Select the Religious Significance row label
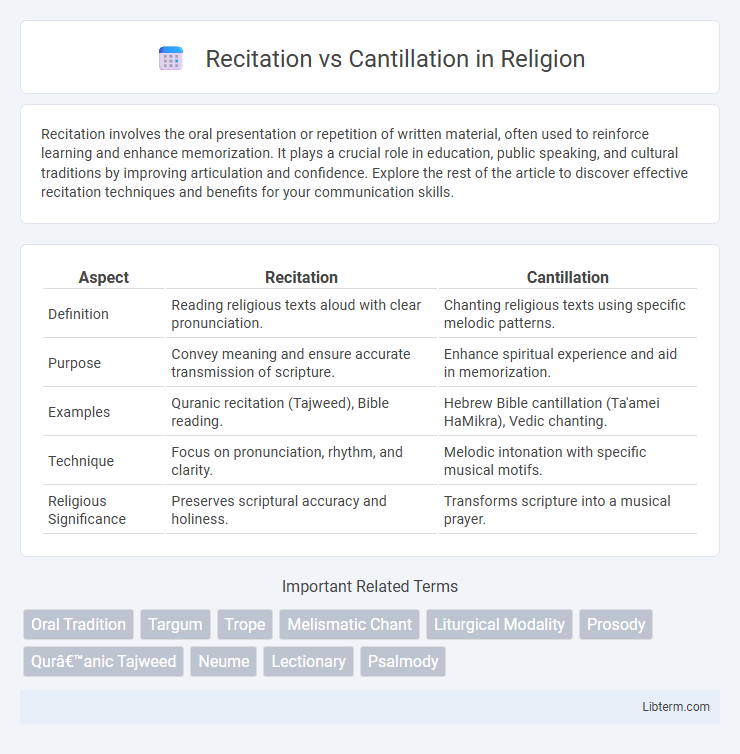Viewport: 740px width, 754px height. pos(87,510)
